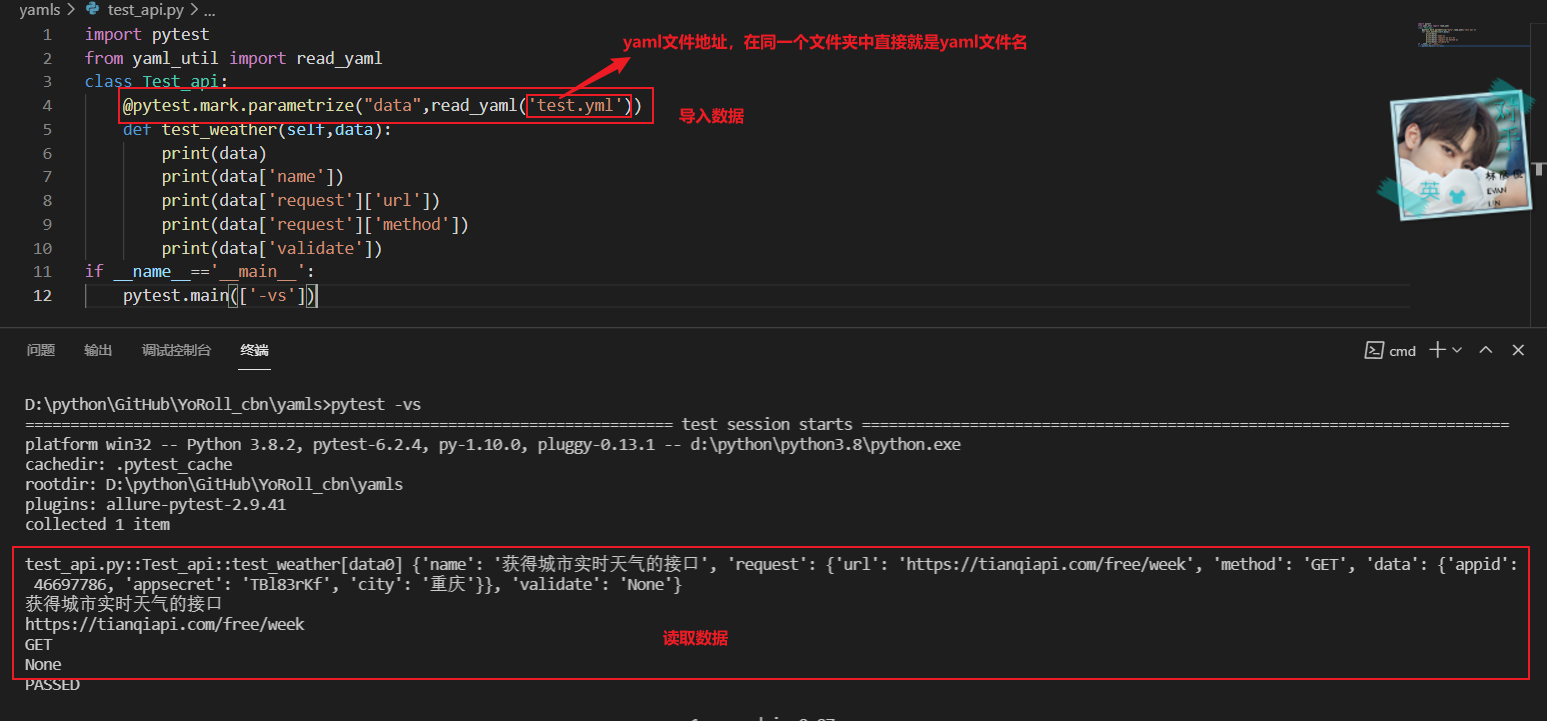Click line number 4 in the gutter
The height and width of the screenshot is (721, 1547).
click(x=47, y=106)
